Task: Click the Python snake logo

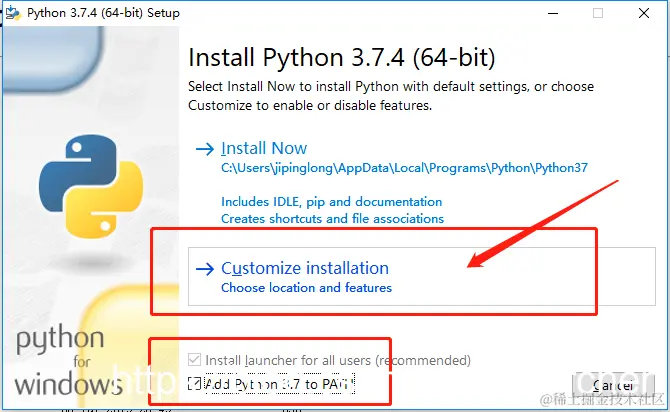Action: point(91,186)
